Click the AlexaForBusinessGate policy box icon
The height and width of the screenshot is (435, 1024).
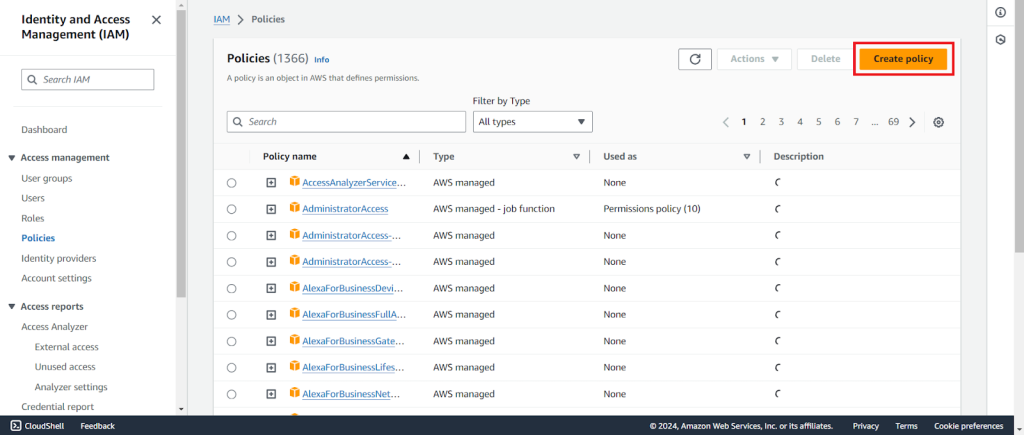point(295,341)
